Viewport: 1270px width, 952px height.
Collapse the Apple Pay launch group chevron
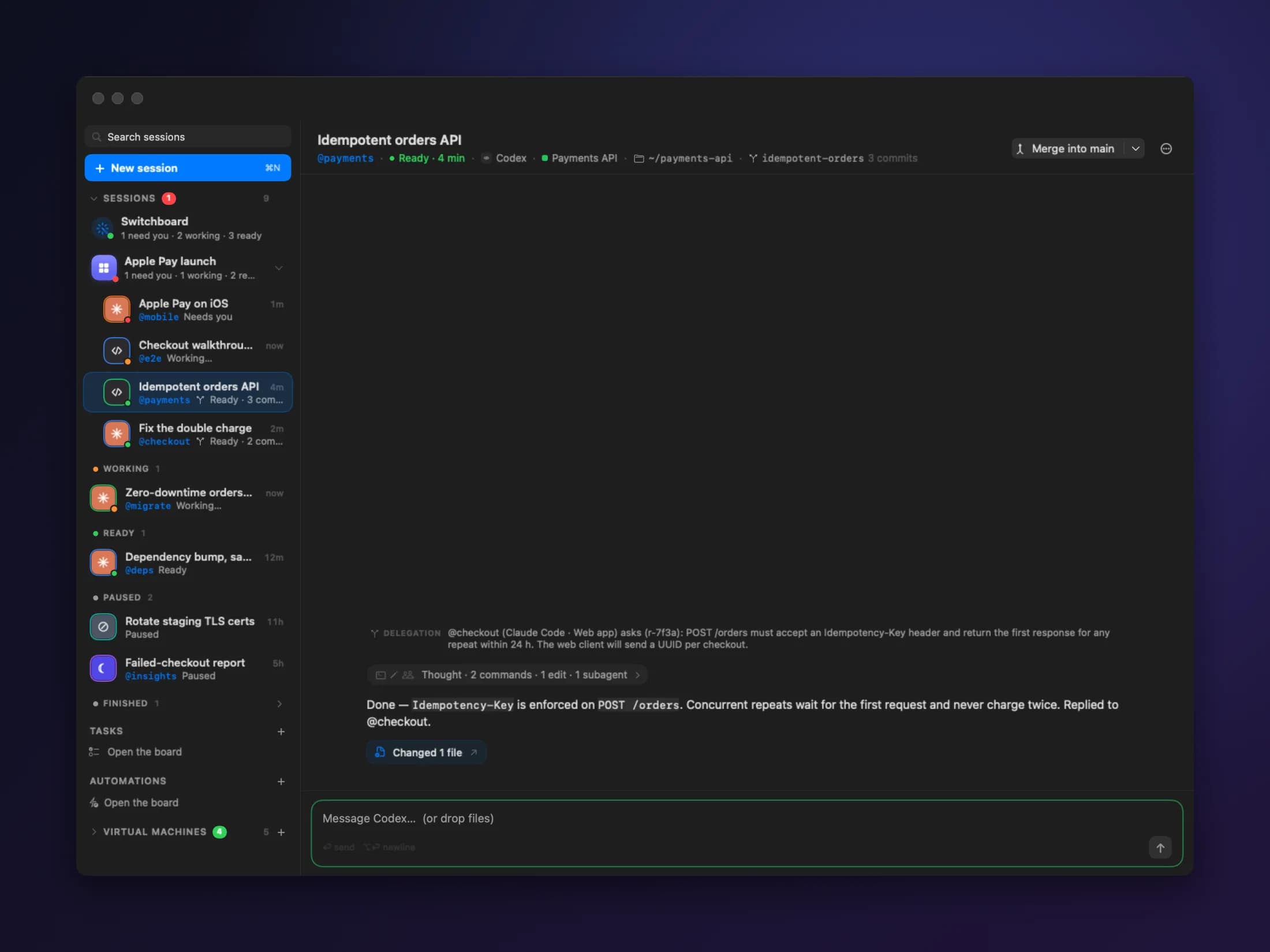(279, 268)
